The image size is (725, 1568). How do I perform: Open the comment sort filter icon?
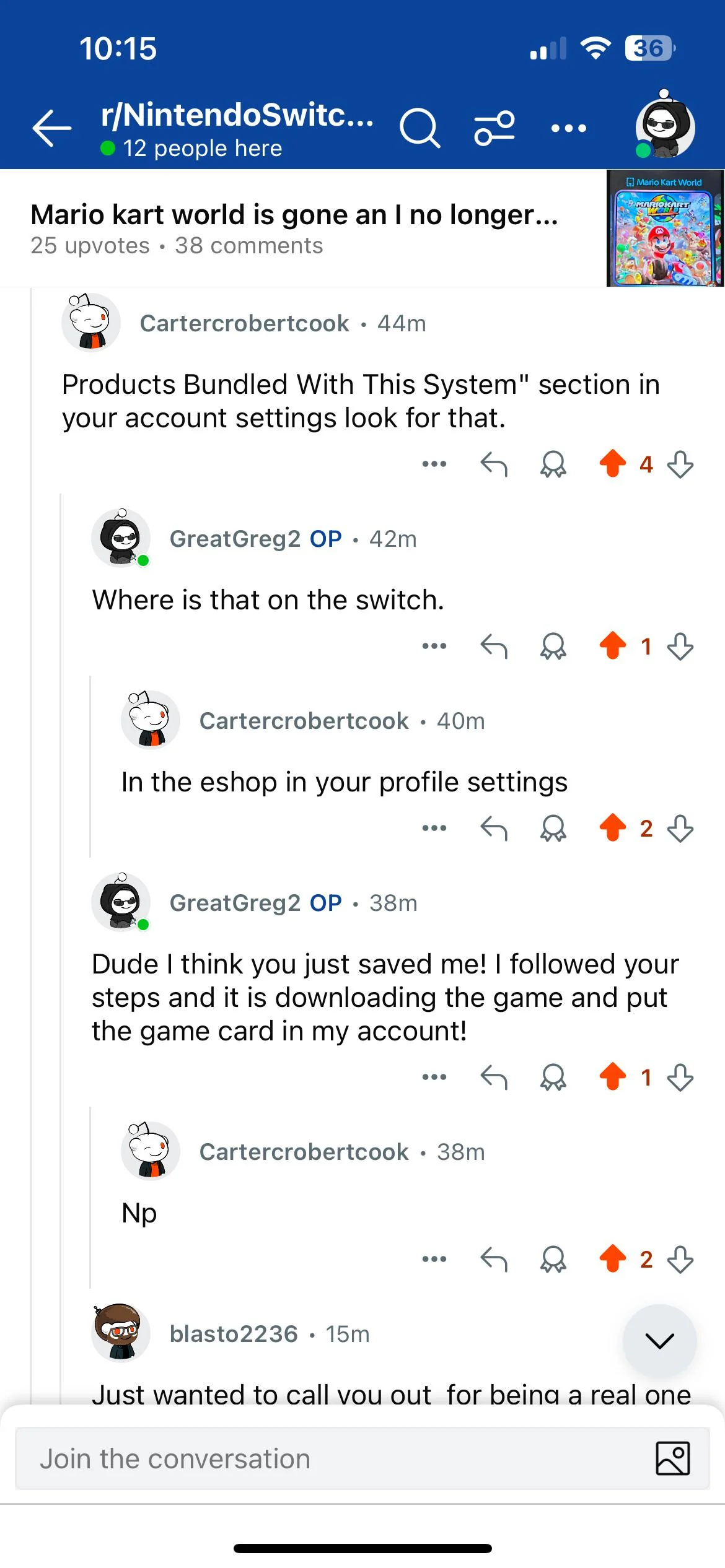click(x=493, y=126)
